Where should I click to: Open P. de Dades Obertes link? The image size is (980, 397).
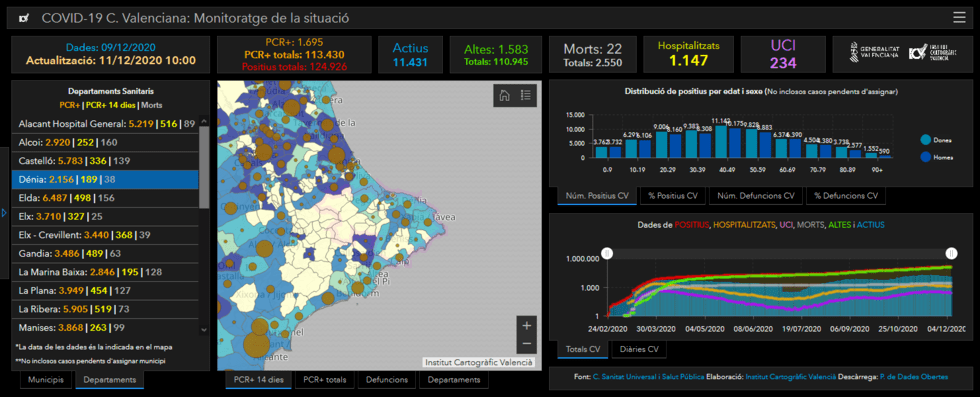point(913,377)
